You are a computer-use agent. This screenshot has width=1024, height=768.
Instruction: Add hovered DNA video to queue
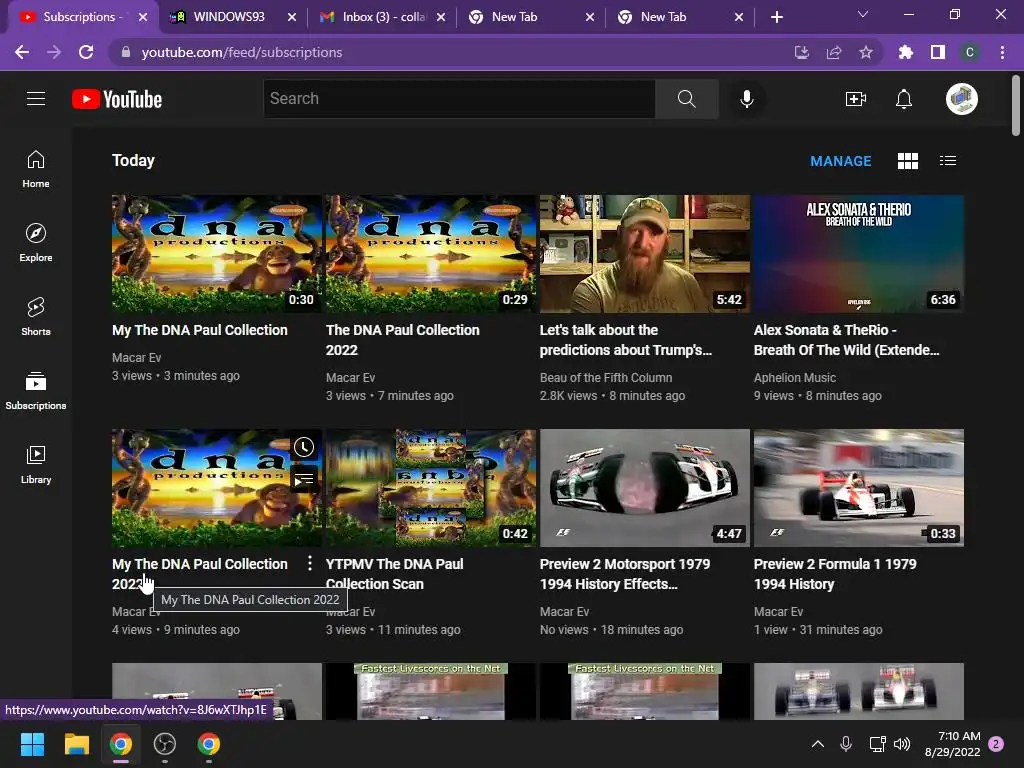tap(304, 481)
